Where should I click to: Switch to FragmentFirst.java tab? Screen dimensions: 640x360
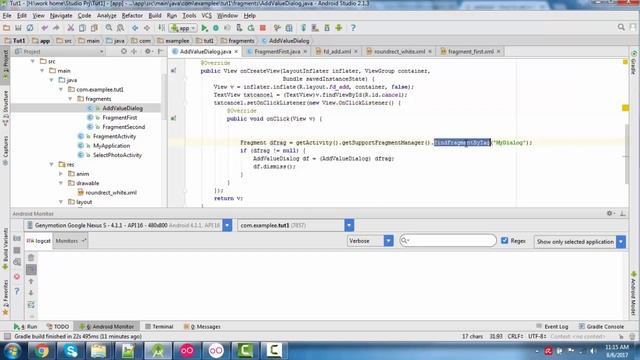277,51
